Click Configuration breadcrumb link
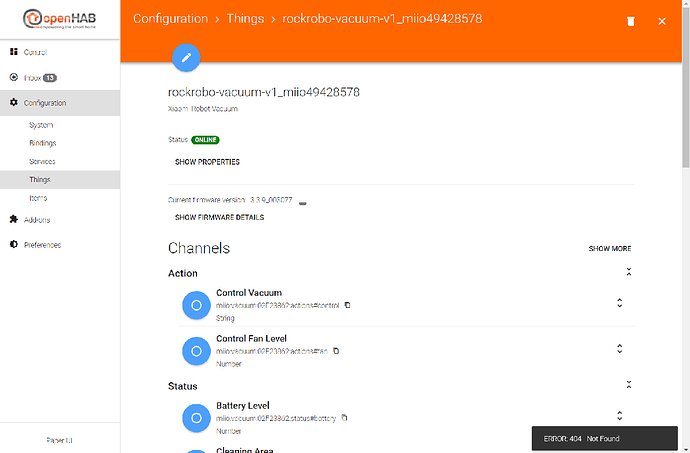 click(170, 18)
